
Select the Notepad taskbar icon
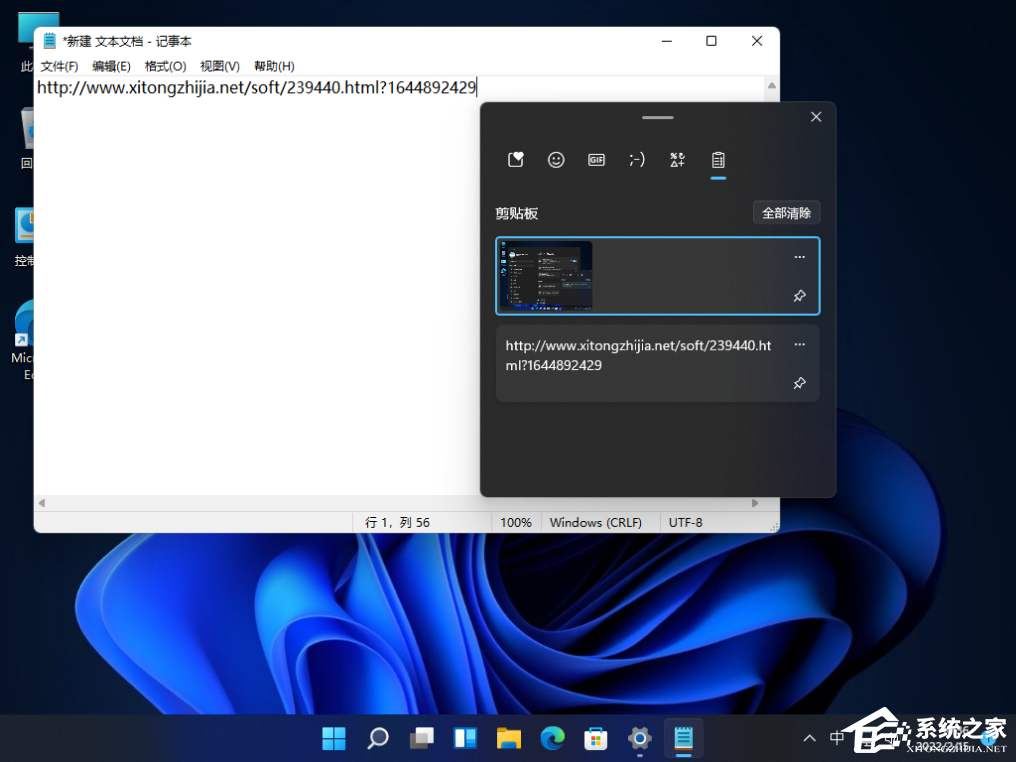(684, 737)
